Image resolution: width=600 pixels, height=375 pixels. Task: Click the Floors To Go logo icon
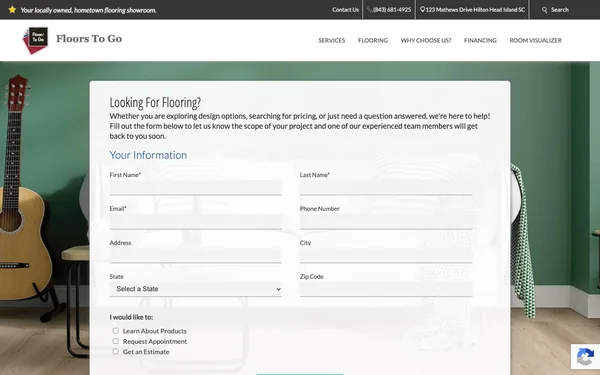35,40
